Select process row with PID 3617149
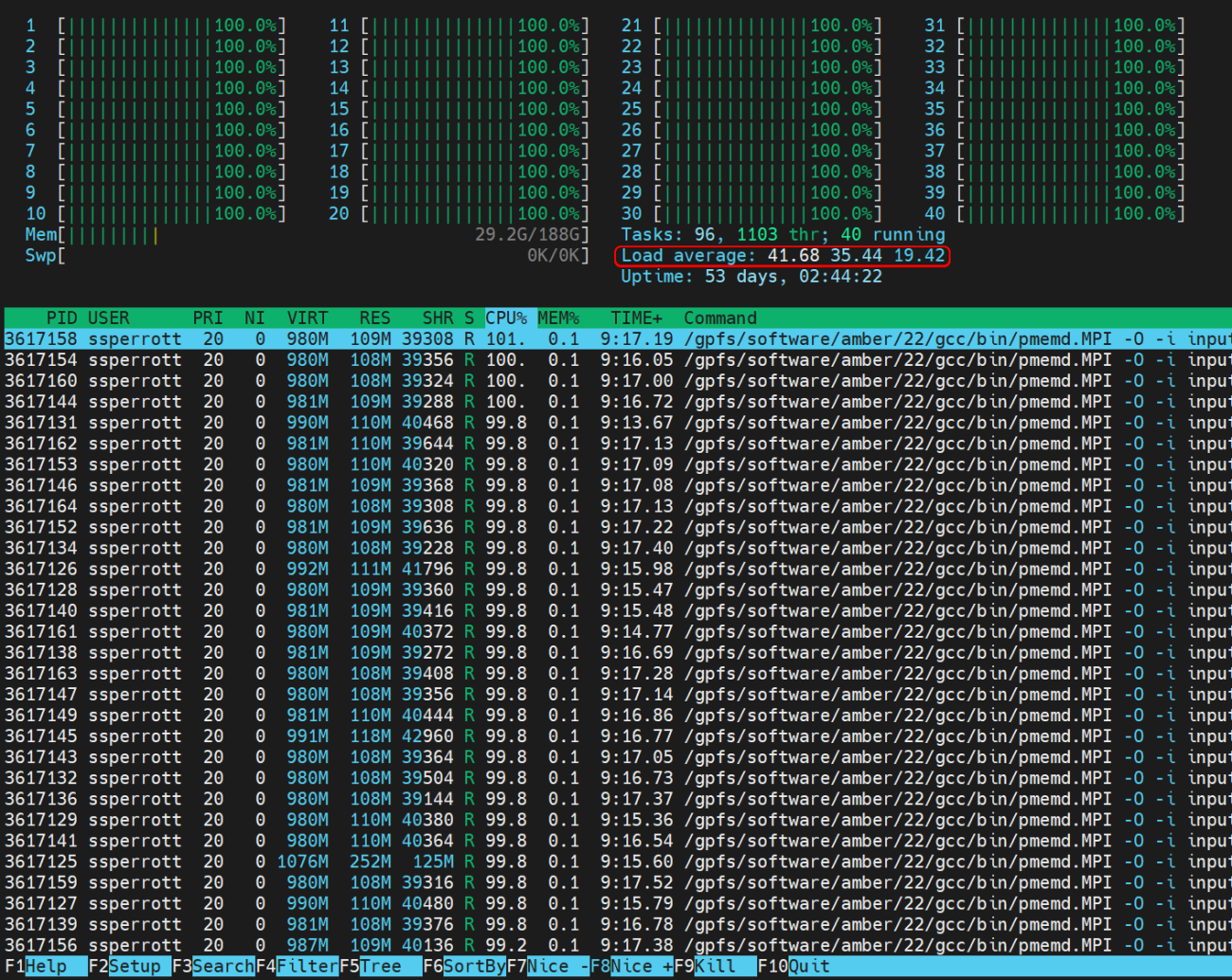1232x980 pixels. click(618, 715)
